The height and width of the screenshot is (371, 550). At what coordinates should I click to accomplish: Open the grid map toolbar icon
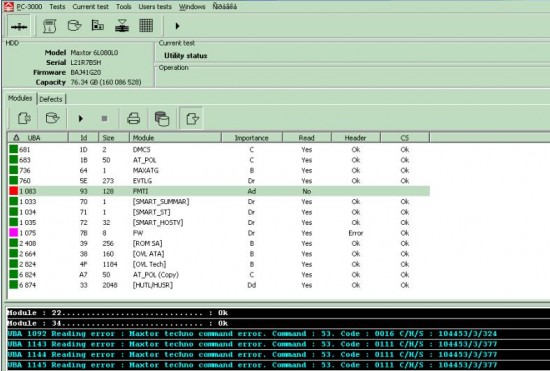click(x=146, y=26)
